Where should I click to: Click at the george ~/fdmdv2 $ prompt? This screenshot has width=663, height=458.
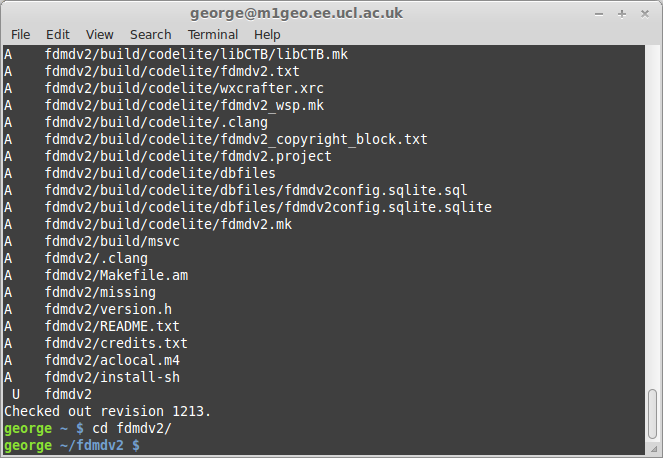click(72, 445)
